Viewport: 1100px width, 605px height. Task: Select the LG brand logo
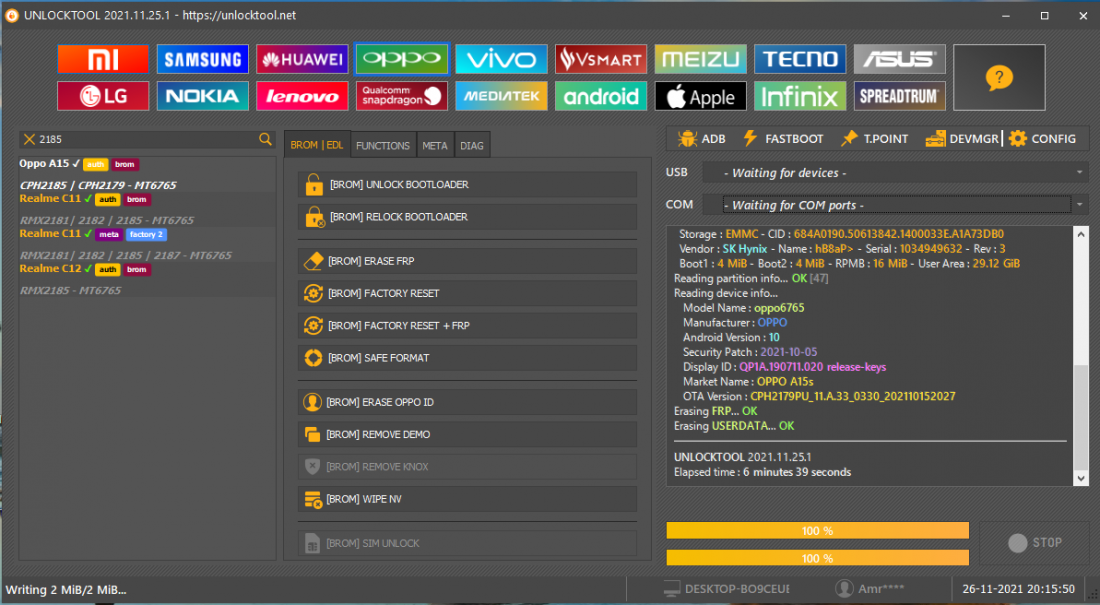[x=103, y=96]
